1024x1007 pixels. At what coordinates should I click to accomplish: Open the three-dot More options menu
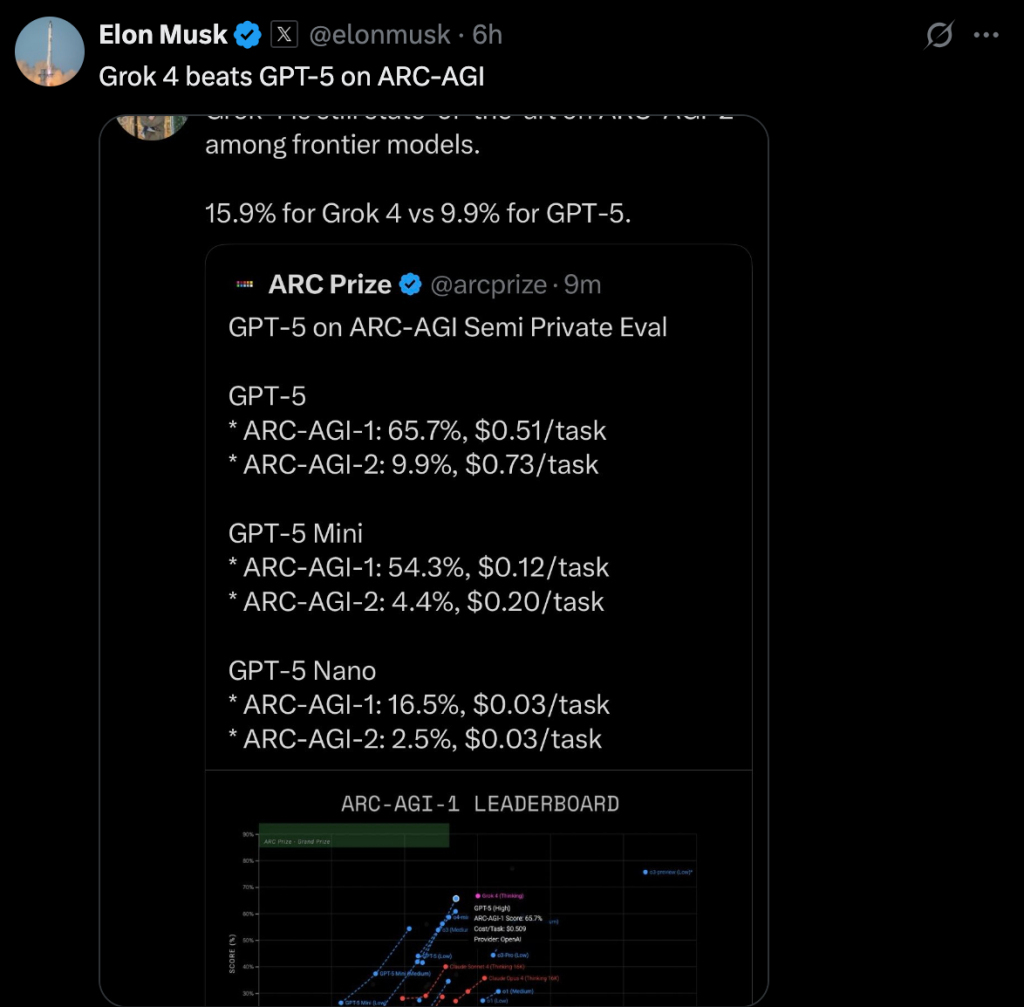987,36
